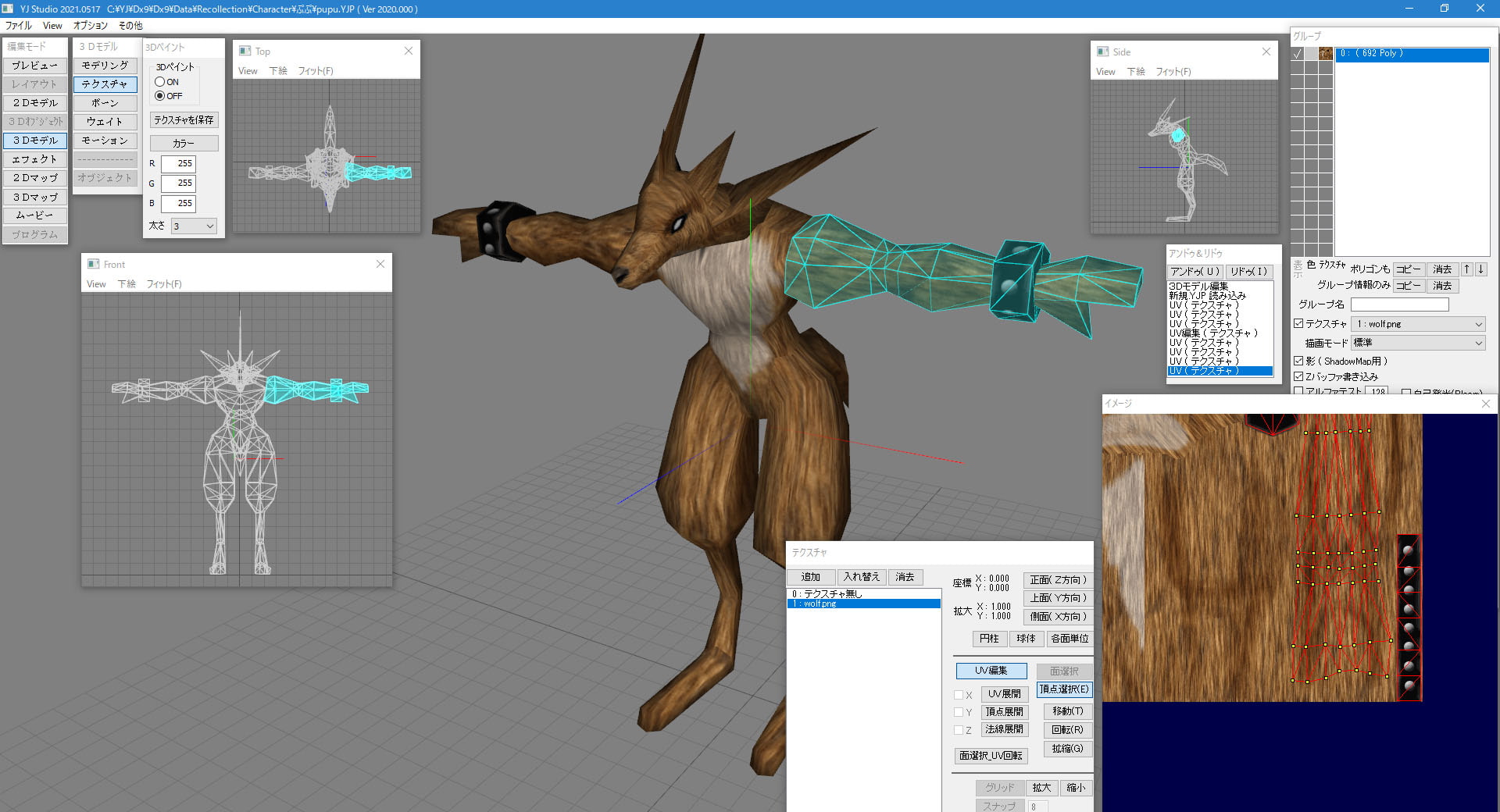This screenshot has width=1500, height=812.
Task: Open the 2Dマップ mode
Action: click(x=35, y=178)
